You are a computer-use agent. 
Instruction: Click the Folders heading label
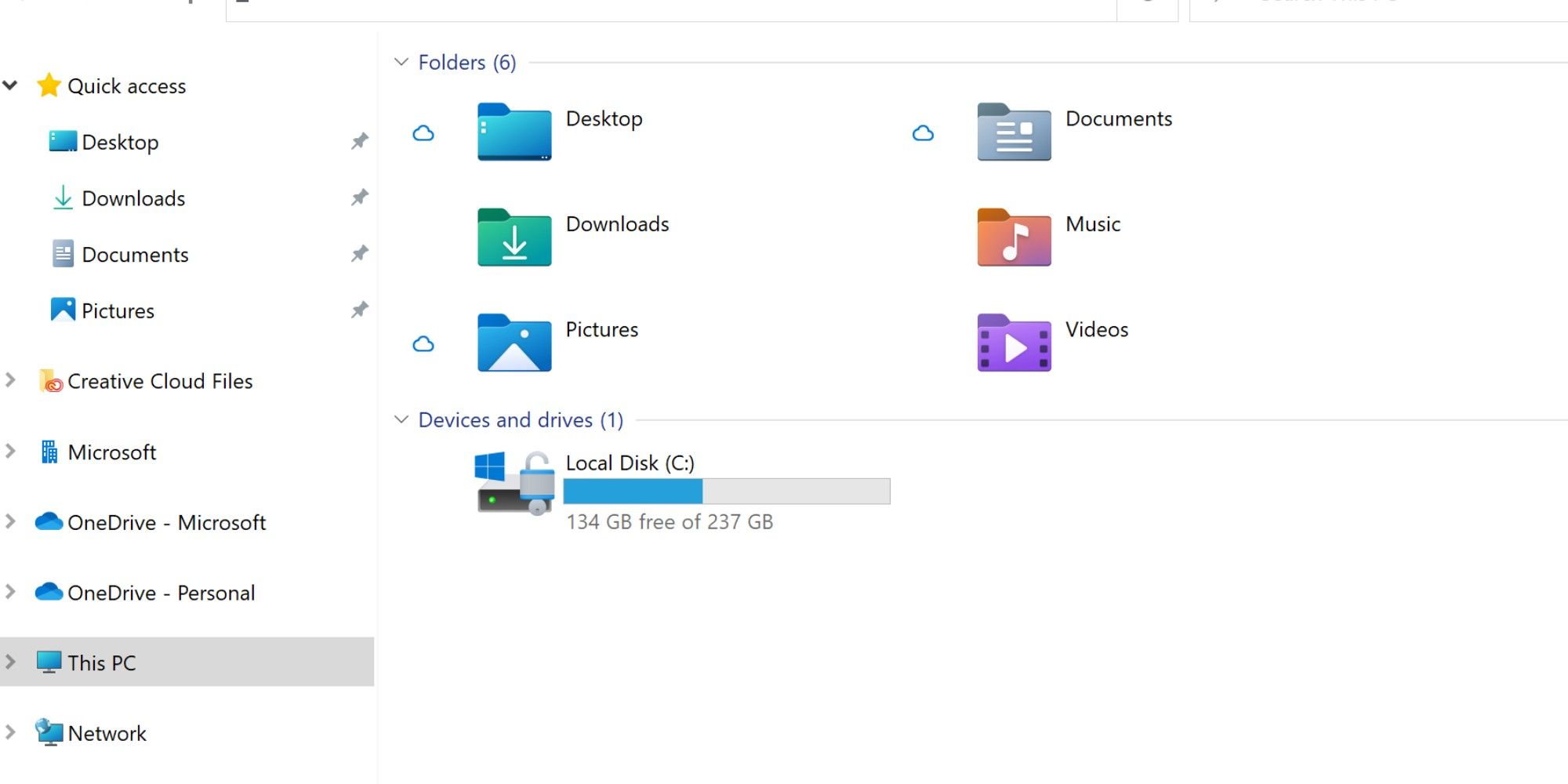456,62
